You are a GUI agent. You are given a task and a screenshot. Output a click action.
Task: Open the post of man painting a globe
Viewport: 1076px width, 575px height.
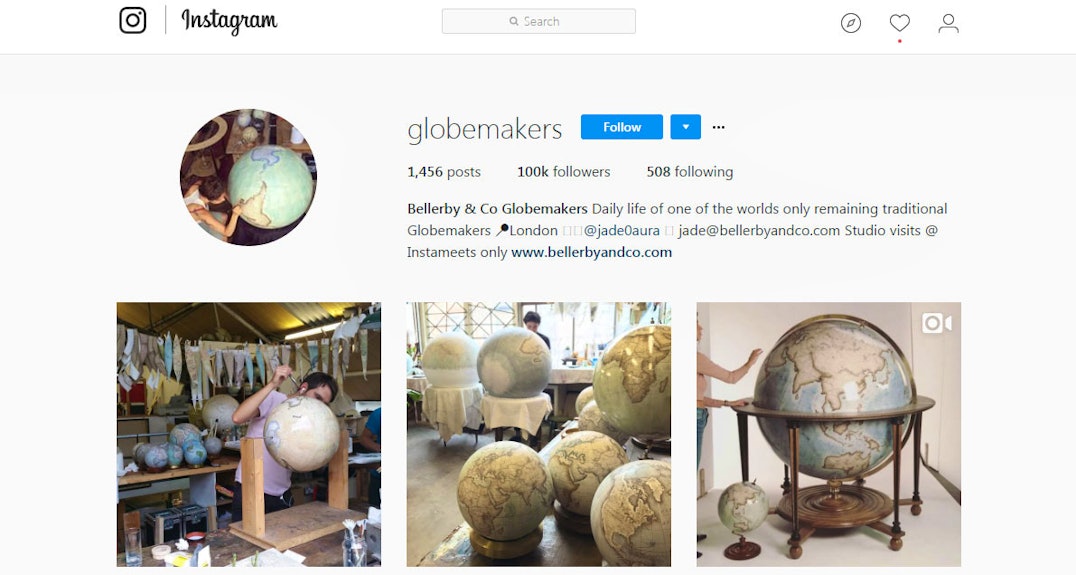click(x=248, y=434)
